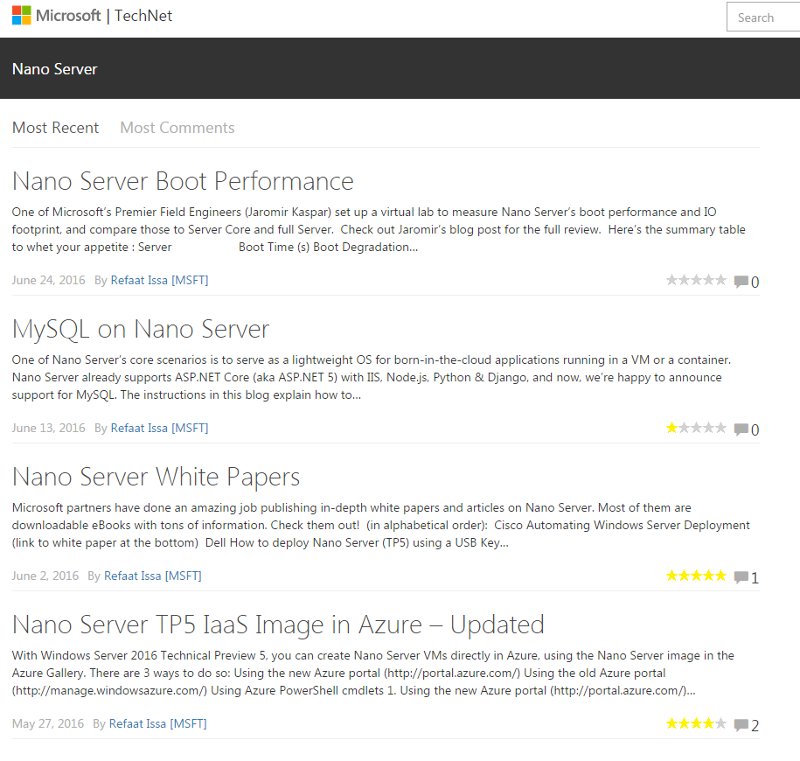The width and height of the screenshot is (800, 761).
Task: Open the TechNet home link
Action: coord(143,16)
